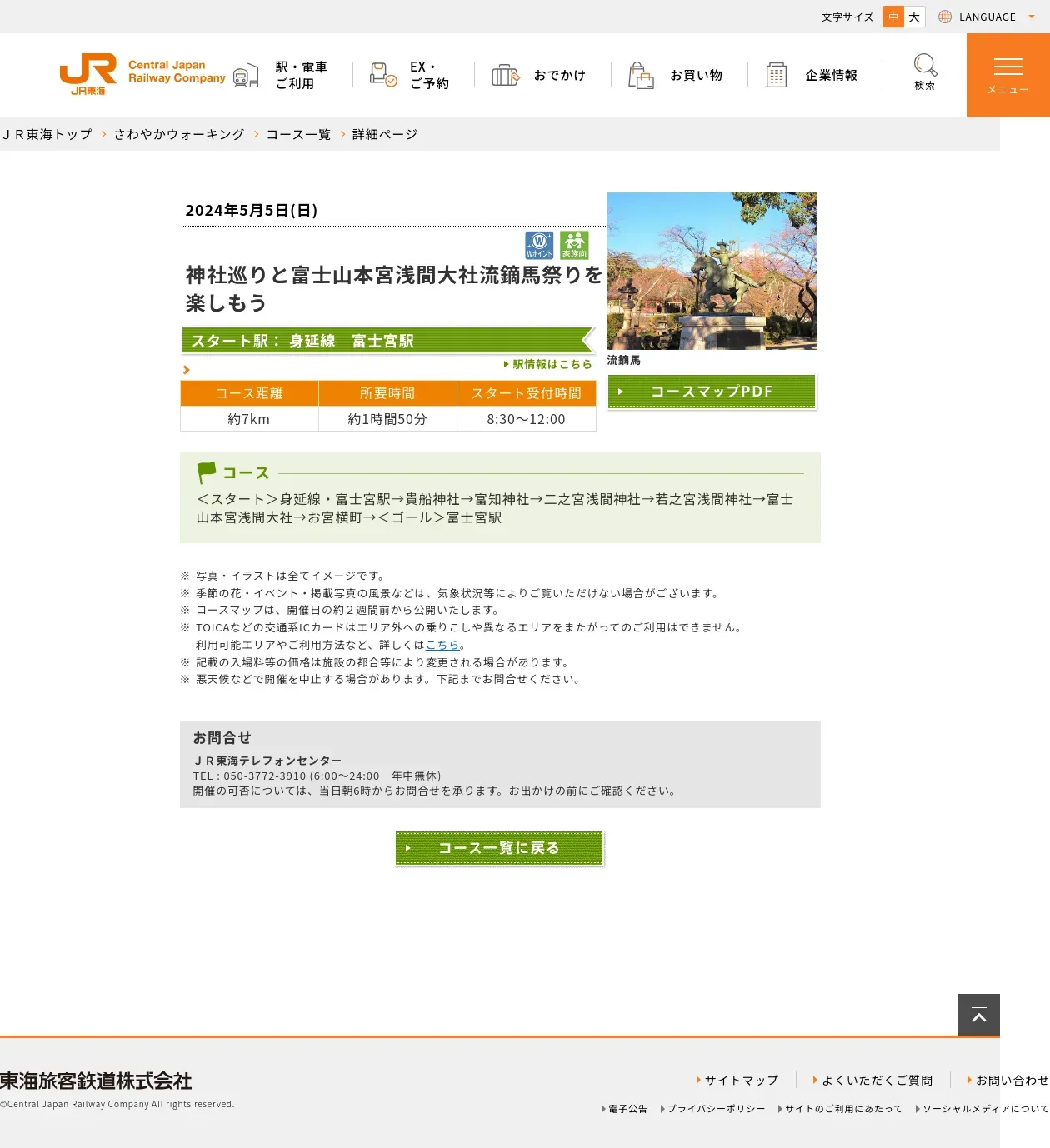
Task: Expand the LANGUAGE dropdown
Action: tap(987, 17)
